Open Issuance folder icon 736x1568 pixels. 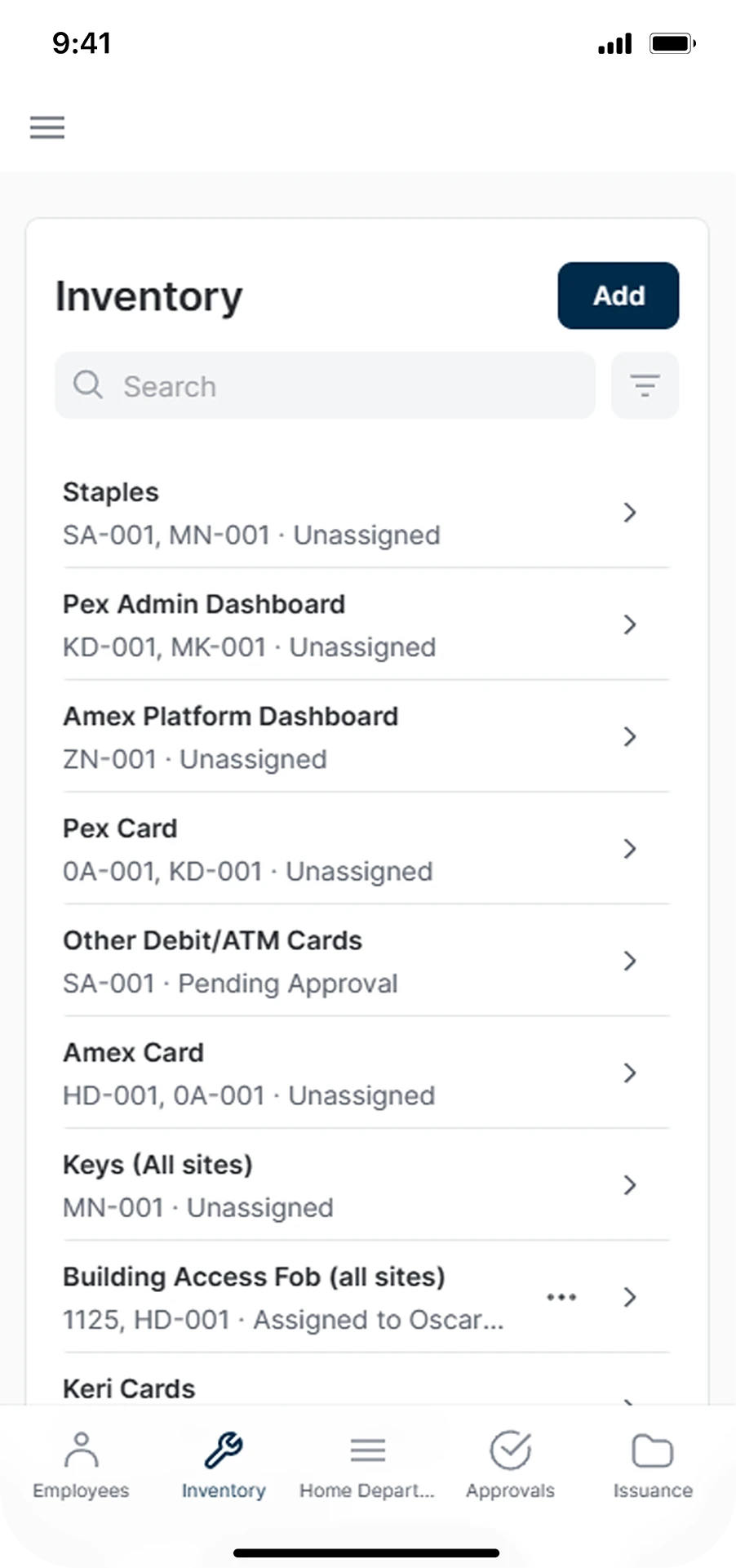tap(653, 1451)
